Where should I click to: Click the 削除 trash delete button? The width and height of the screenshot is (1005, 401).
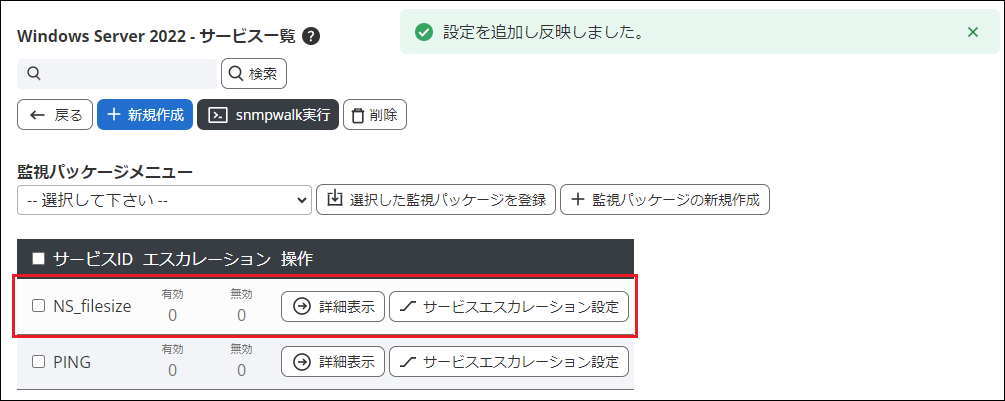[375, 115]
